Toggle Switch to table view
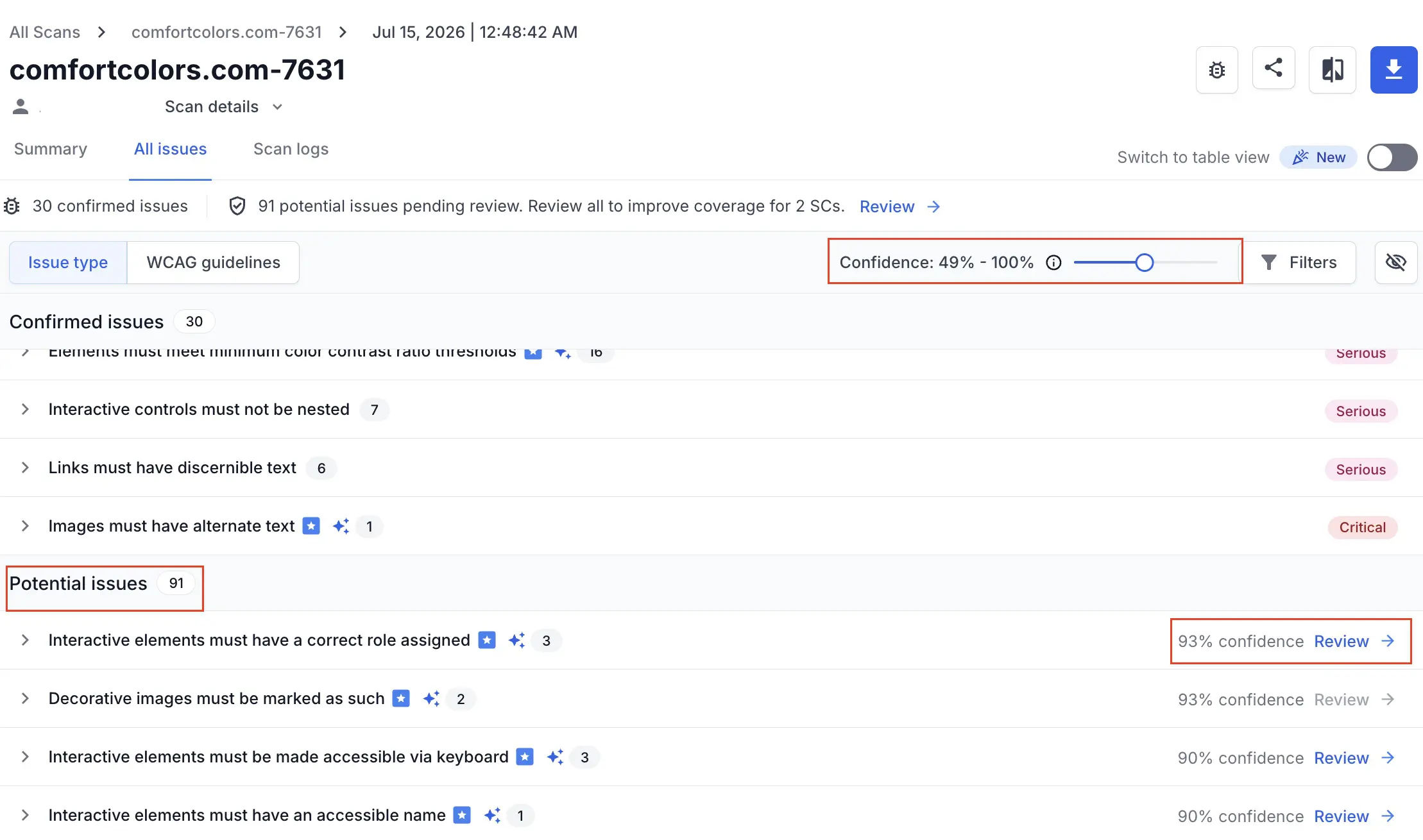The width and height of the screenshot is (1423, 840). (x=1392, y=157)
